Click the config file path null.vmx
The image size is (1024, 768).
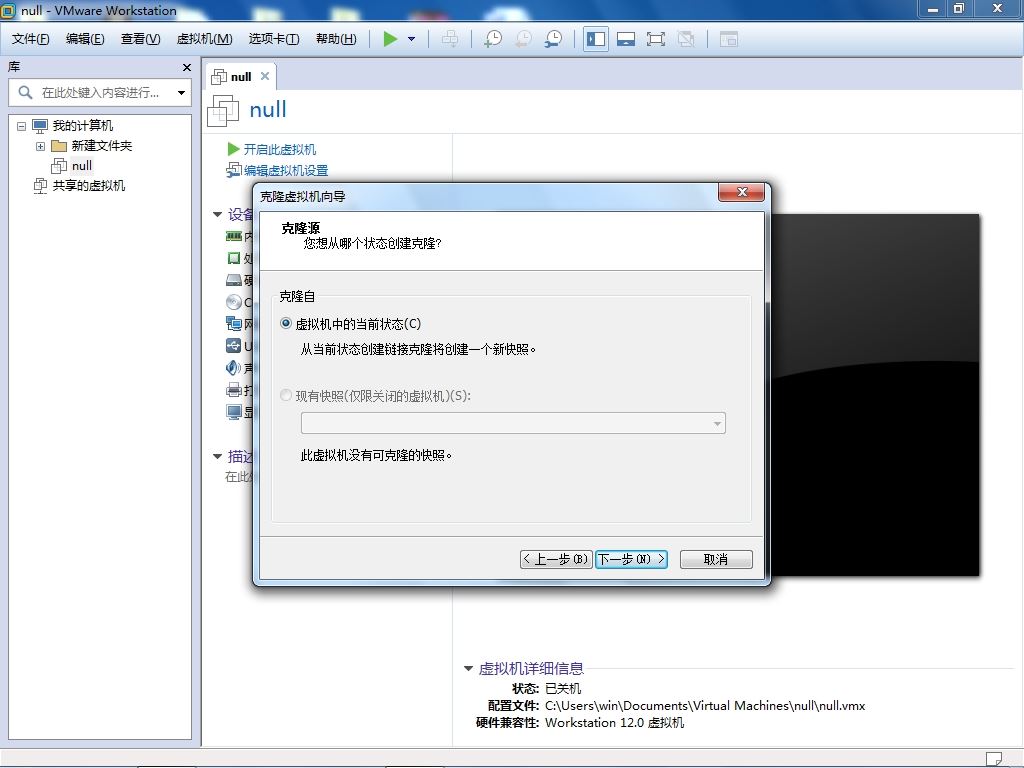tap(705, 706)
